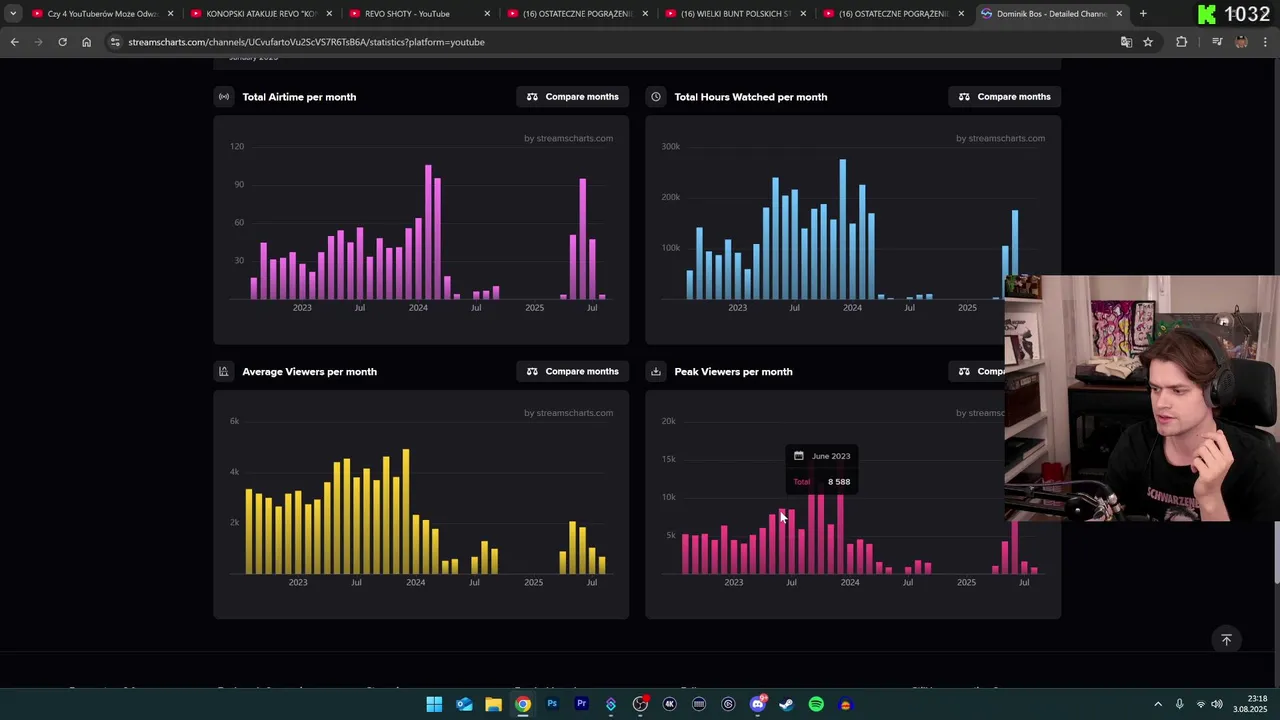The width and height of the screenshot is (1280, 720).
Task: Open Discord from the taskbar
Action: pos(757,705)
